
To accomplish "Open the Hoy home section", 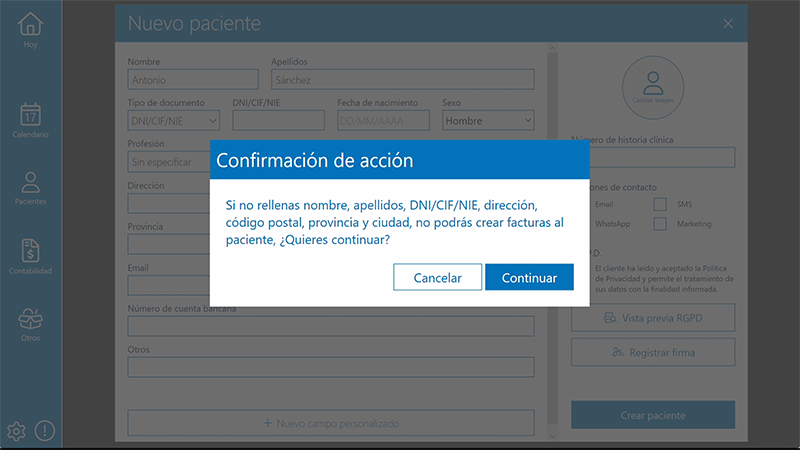I will [30, 30].
